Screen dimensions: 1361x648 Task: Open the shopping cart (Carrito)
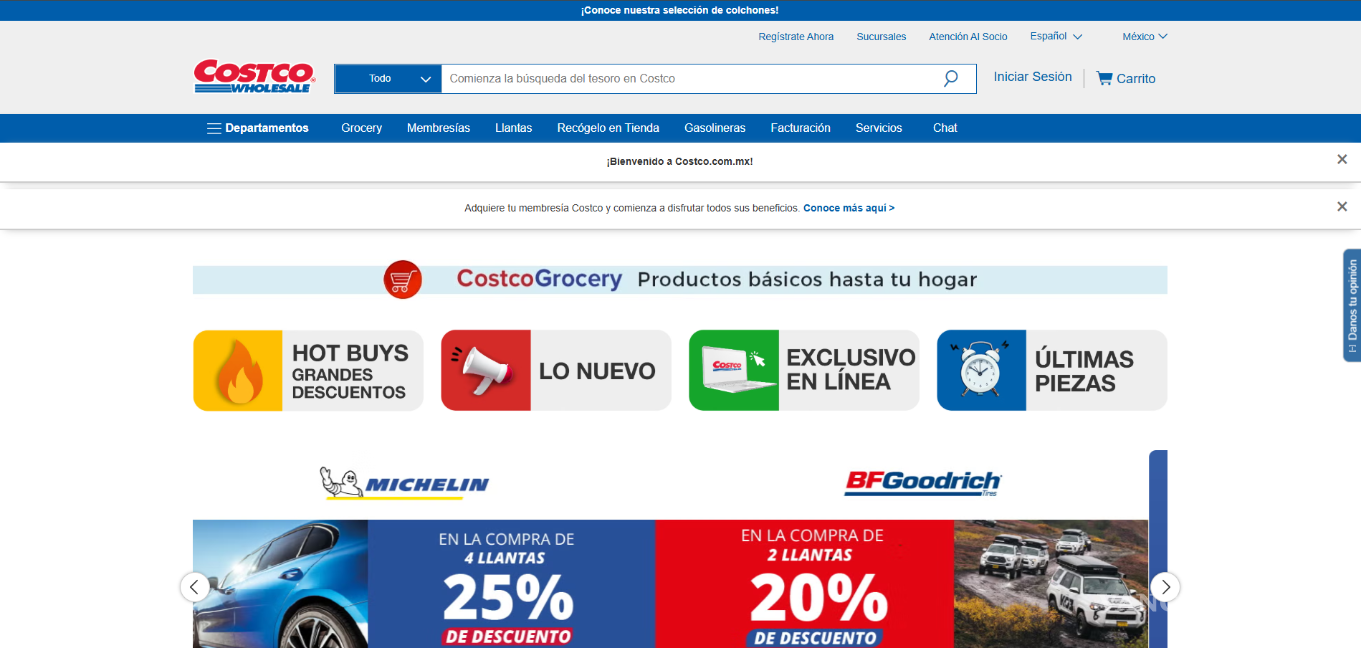1124,77
